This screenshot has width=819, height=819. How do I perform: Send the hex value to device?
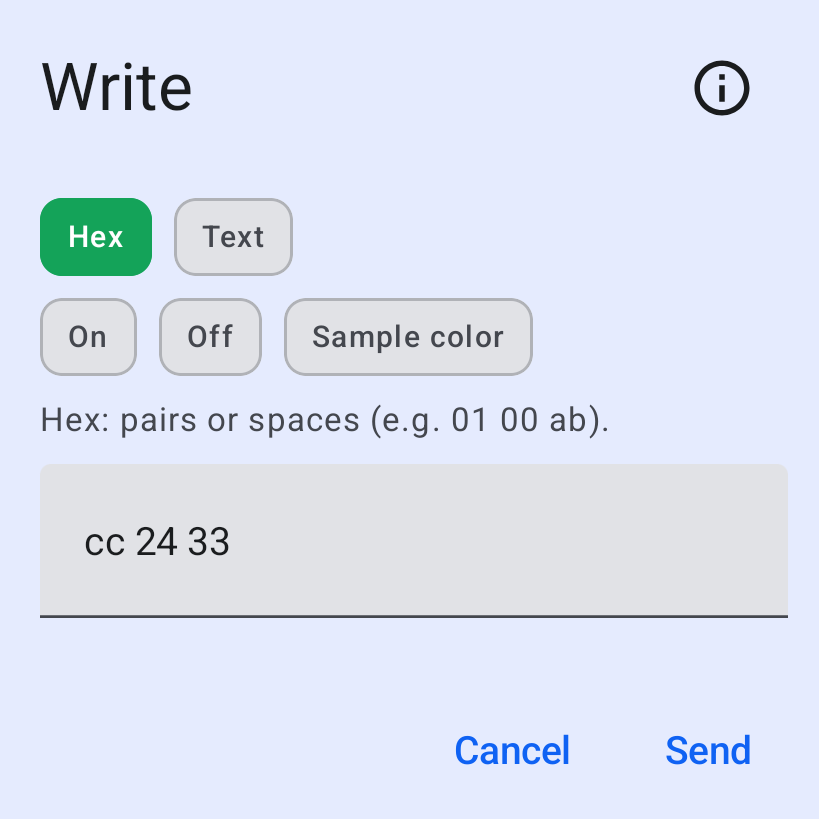pos(708,751)
